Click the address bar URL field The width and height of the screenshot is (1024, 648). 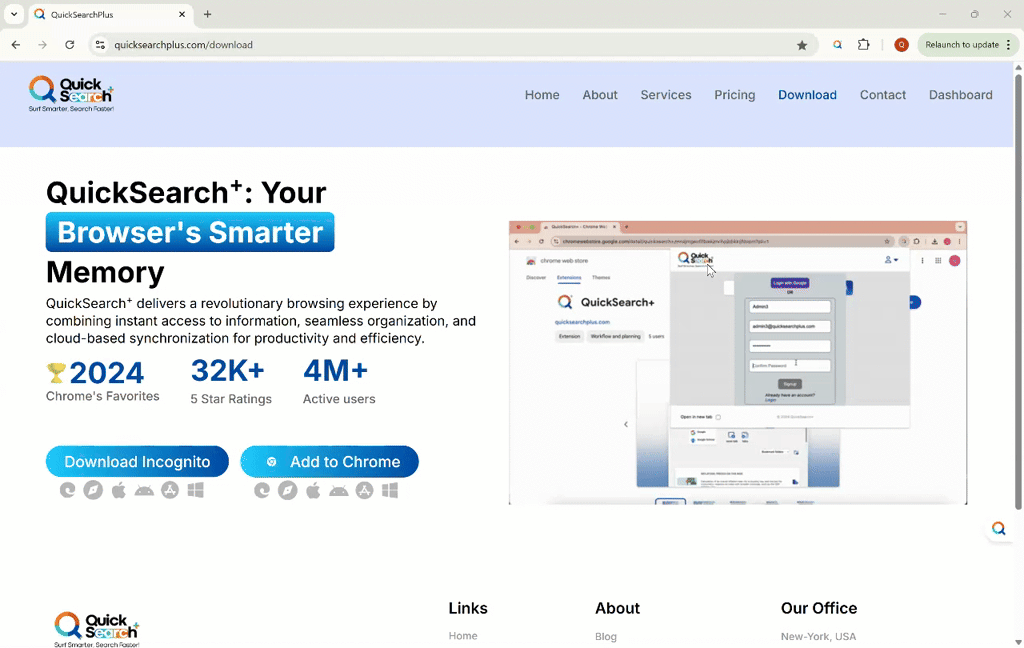[451, 44]
